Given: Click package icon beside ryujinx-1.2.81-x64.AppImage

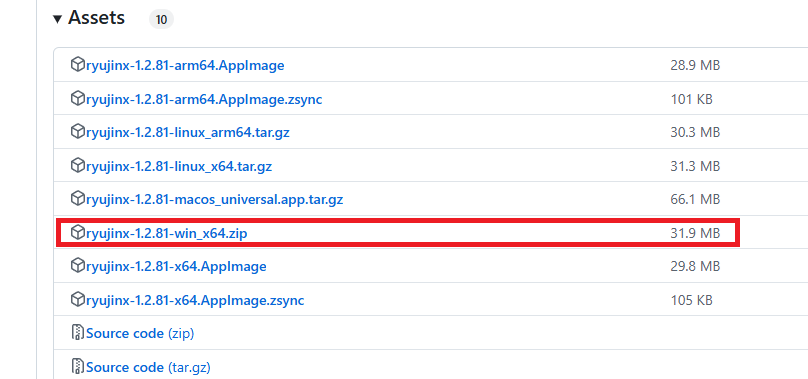Looking at the screenshot, I should pos(77,266).
